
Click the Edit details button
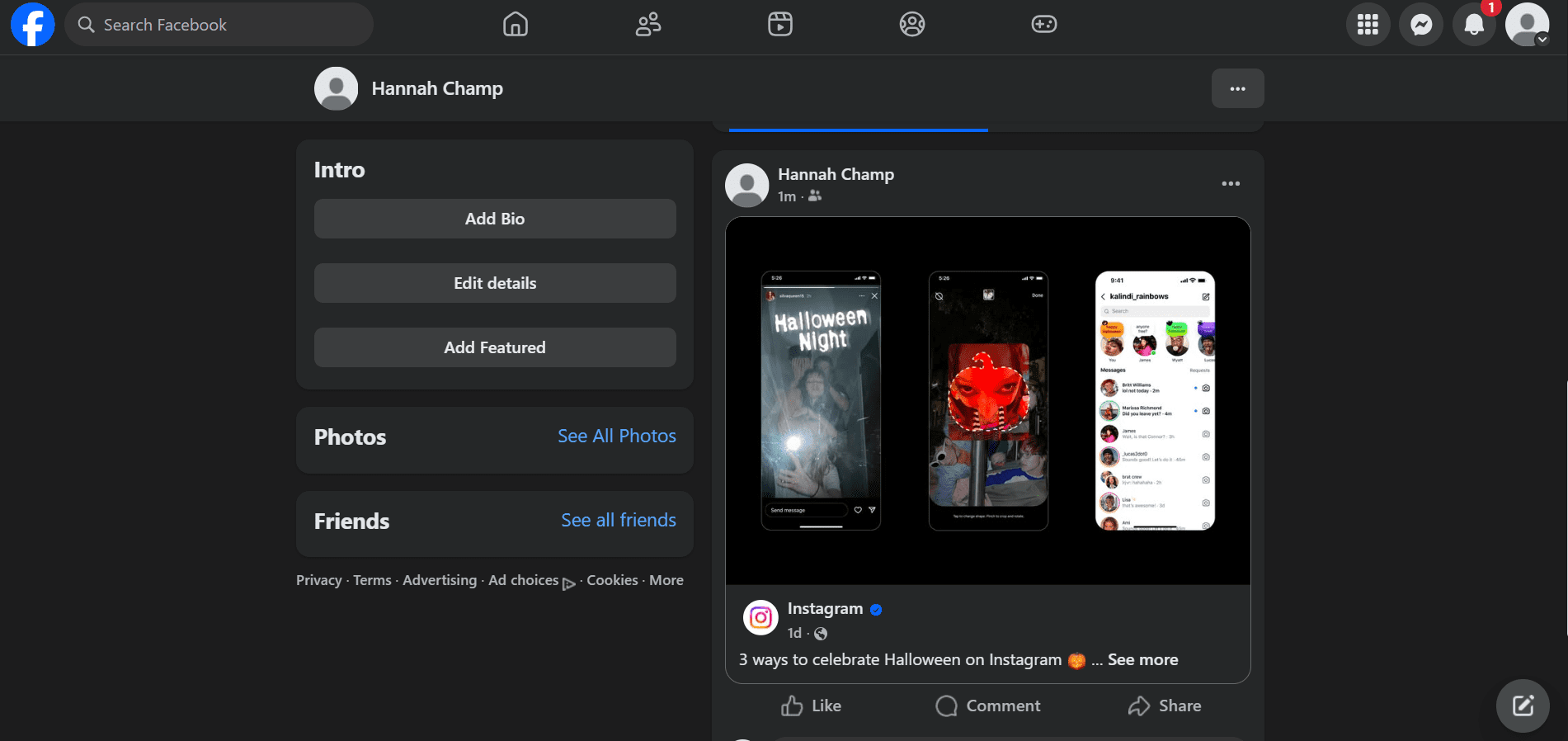pyautogui.click(x=495, y=283)
